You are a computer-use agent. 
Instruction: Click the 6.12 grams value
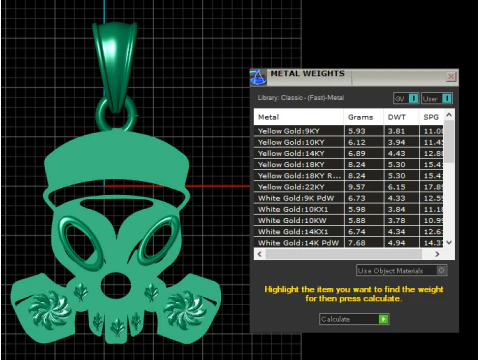(x=357, y=142)
